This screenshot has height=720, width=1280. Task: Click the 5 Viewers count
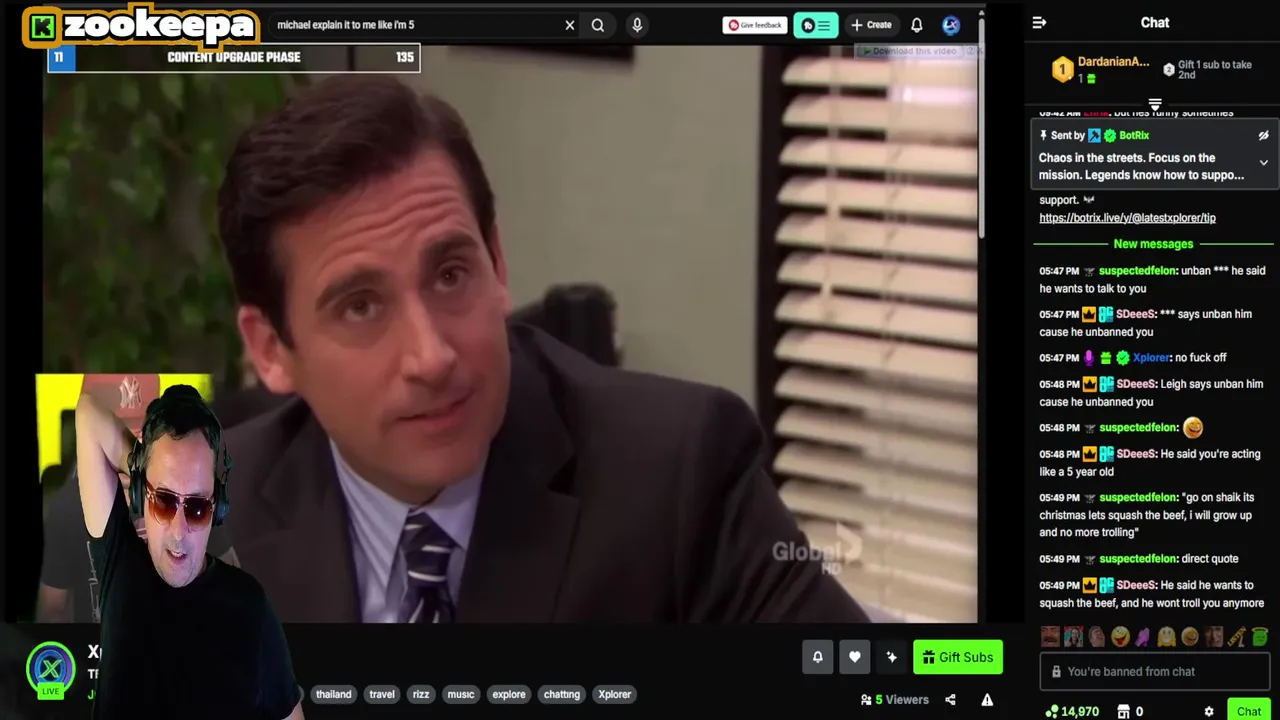pyautogui.click(x=895, y=700)
